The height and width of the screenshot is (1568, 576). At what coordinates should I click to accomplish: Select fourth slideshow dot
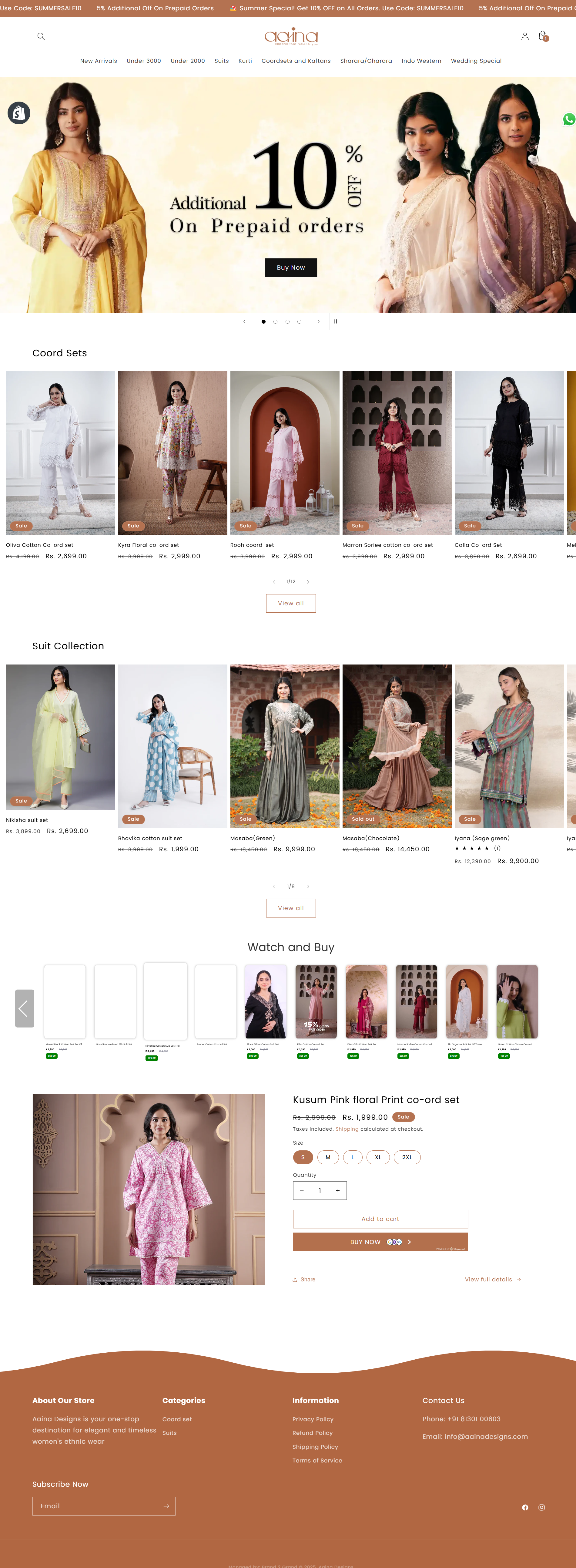(x=299, y=321)
